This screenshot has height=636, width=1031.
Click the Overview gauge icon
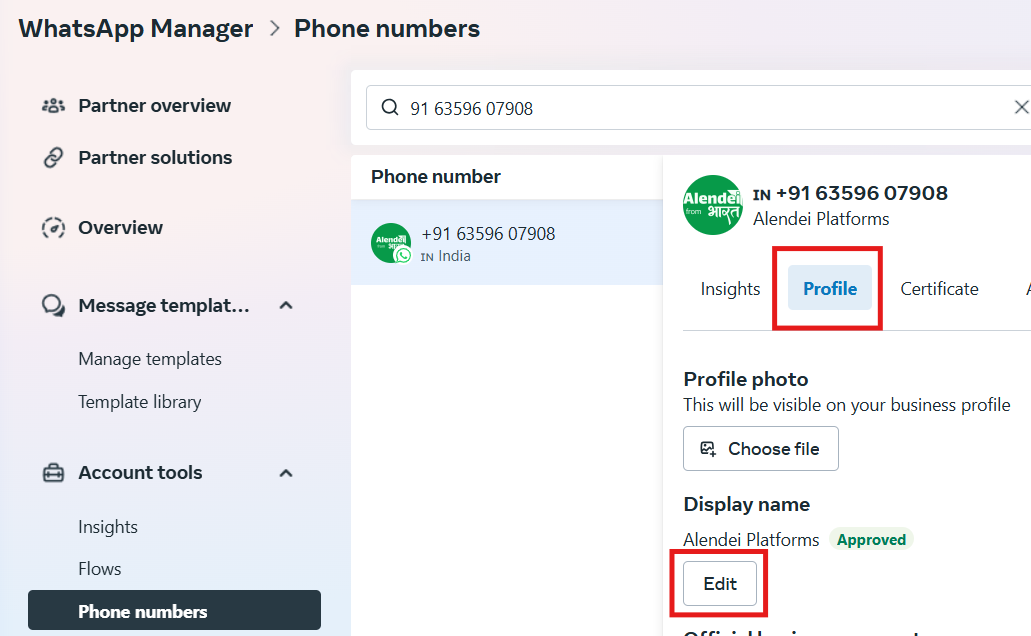53,228
